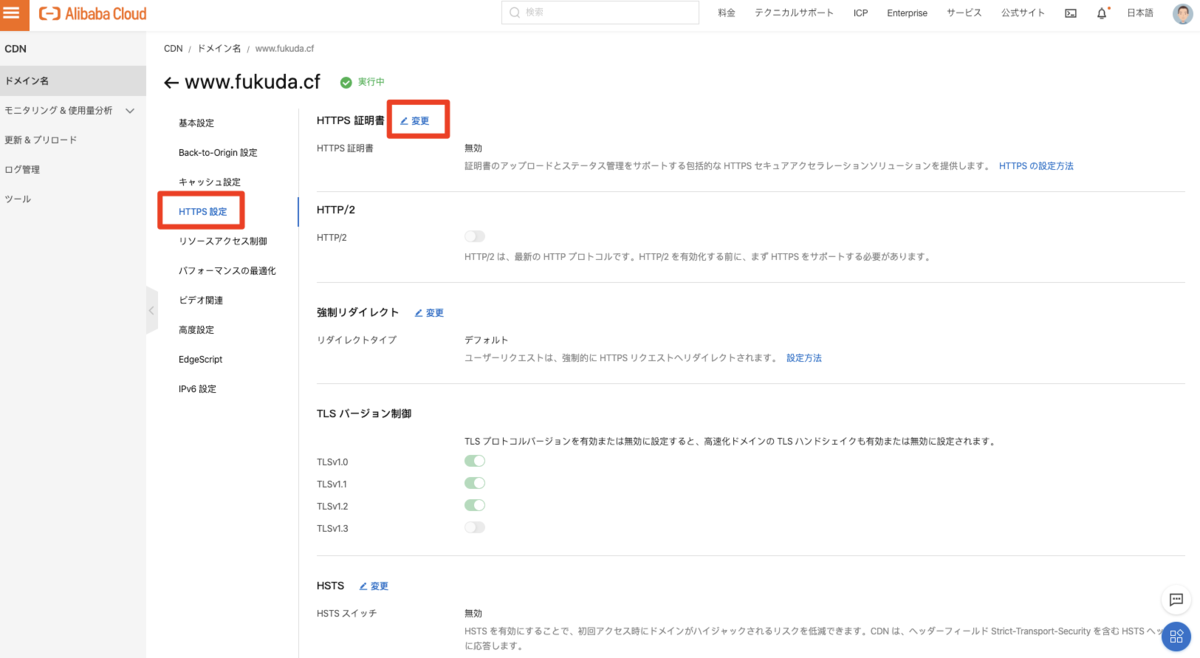Viewport: 1200px width, 658px height.
Task: Click 変更 for HSTS
Action: tap(373, 586)
